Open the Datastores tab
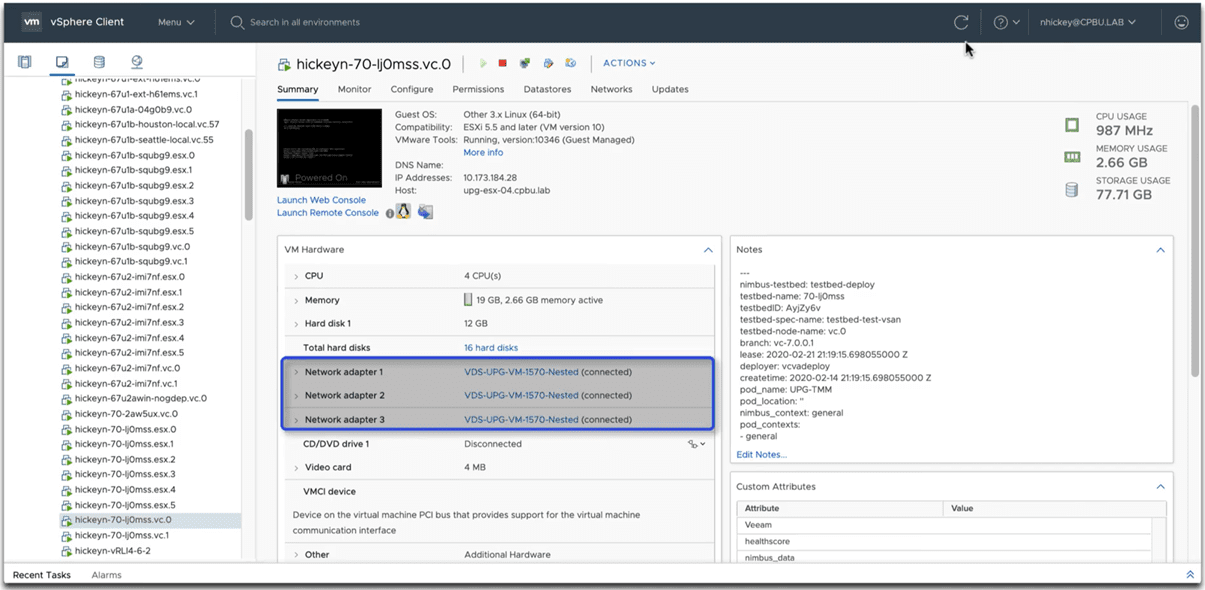Screen dimensions: 1205x590 [547, 89]
